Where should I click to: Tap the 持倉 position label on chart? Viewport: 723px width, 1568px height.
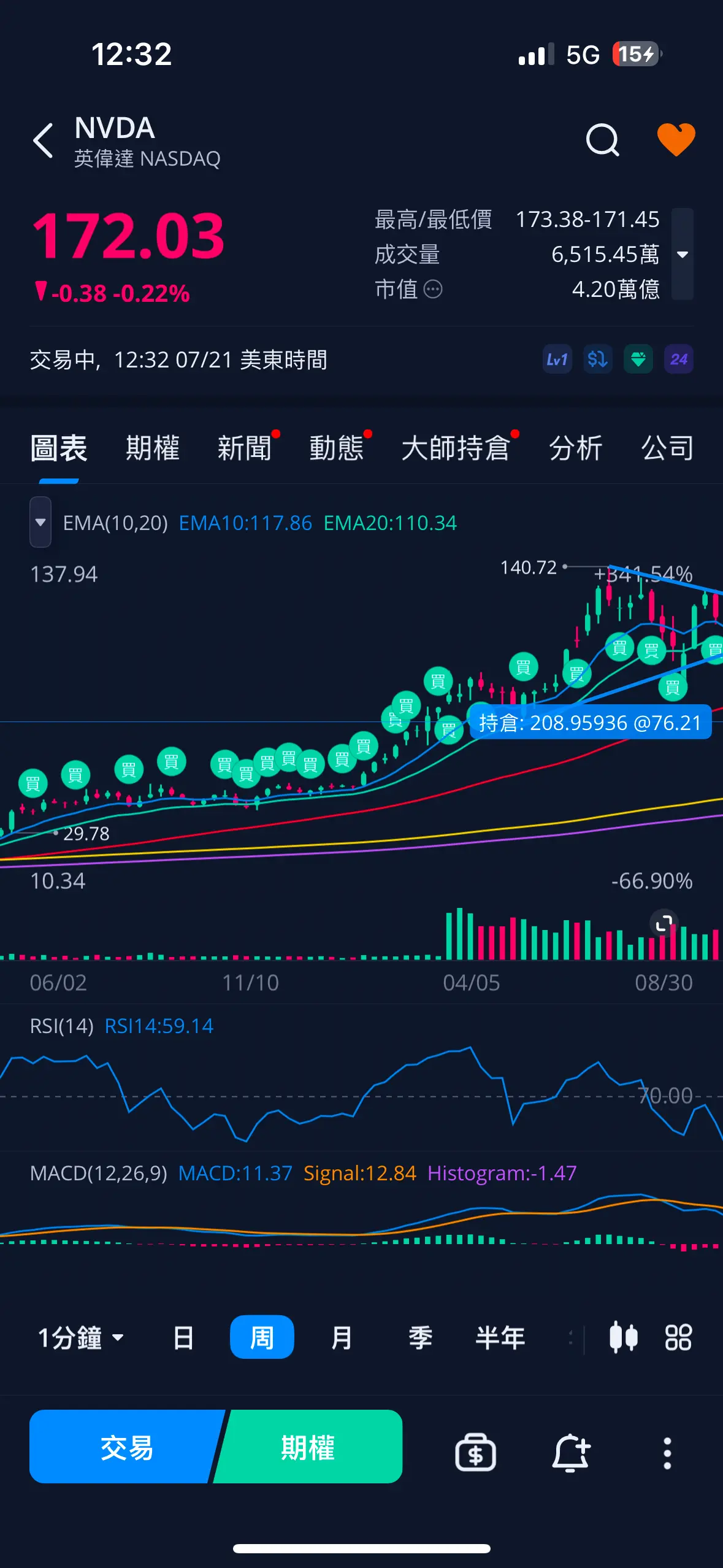click(x=590, y=723)
